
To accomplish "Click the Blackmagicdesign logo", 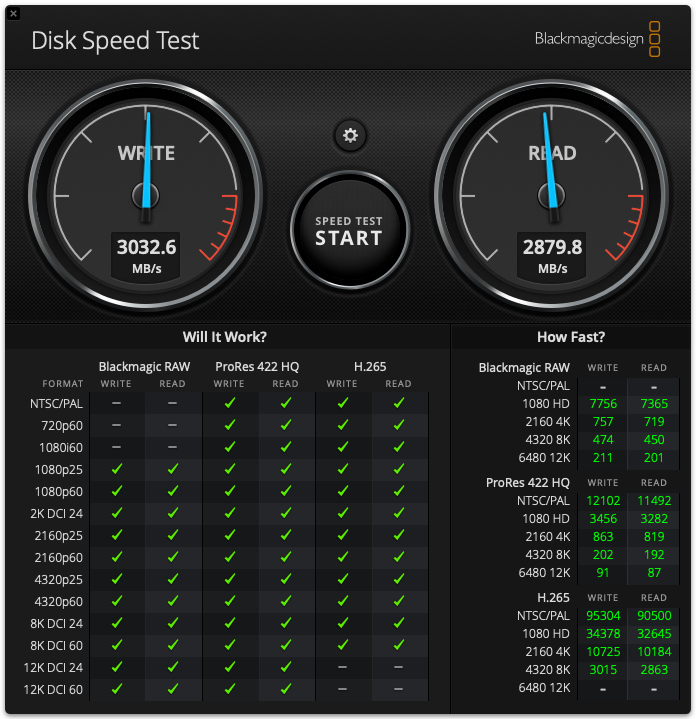I will pyautogui.click(x=597, y=39).
